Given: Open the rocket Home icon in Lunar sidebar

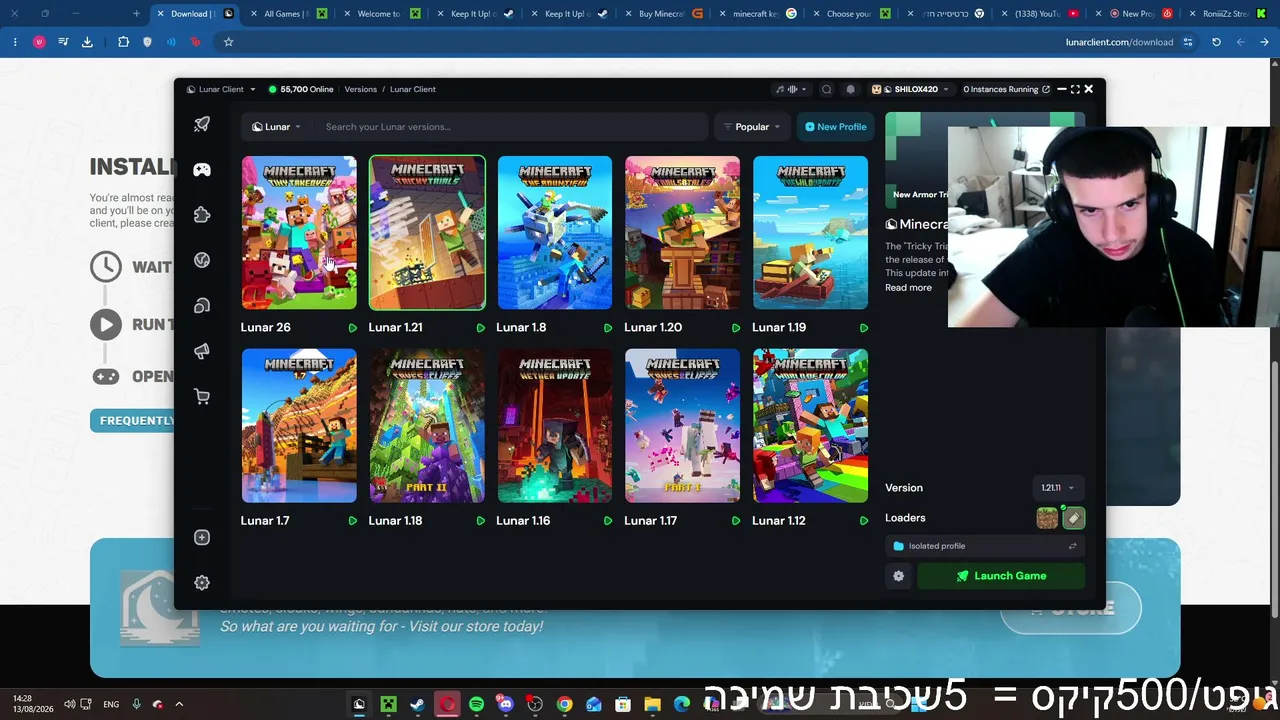Looking at the screenshot, I should pyautogui.click(x=202, y=124).
